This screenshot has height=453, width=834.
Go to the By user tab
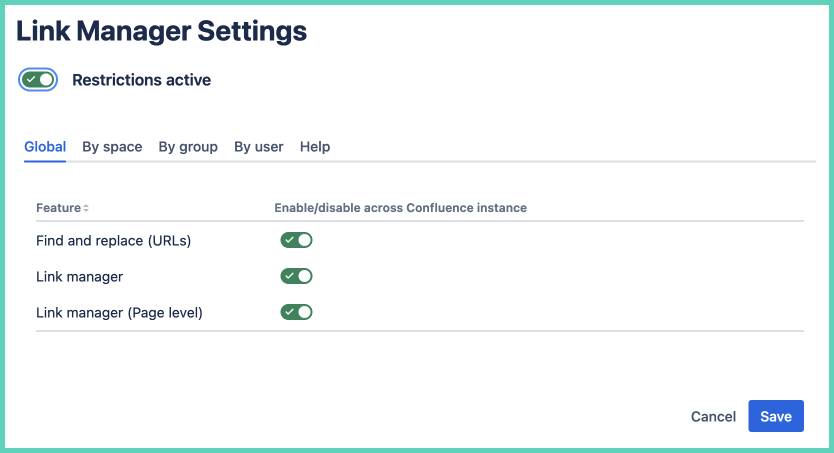(259, 147)
